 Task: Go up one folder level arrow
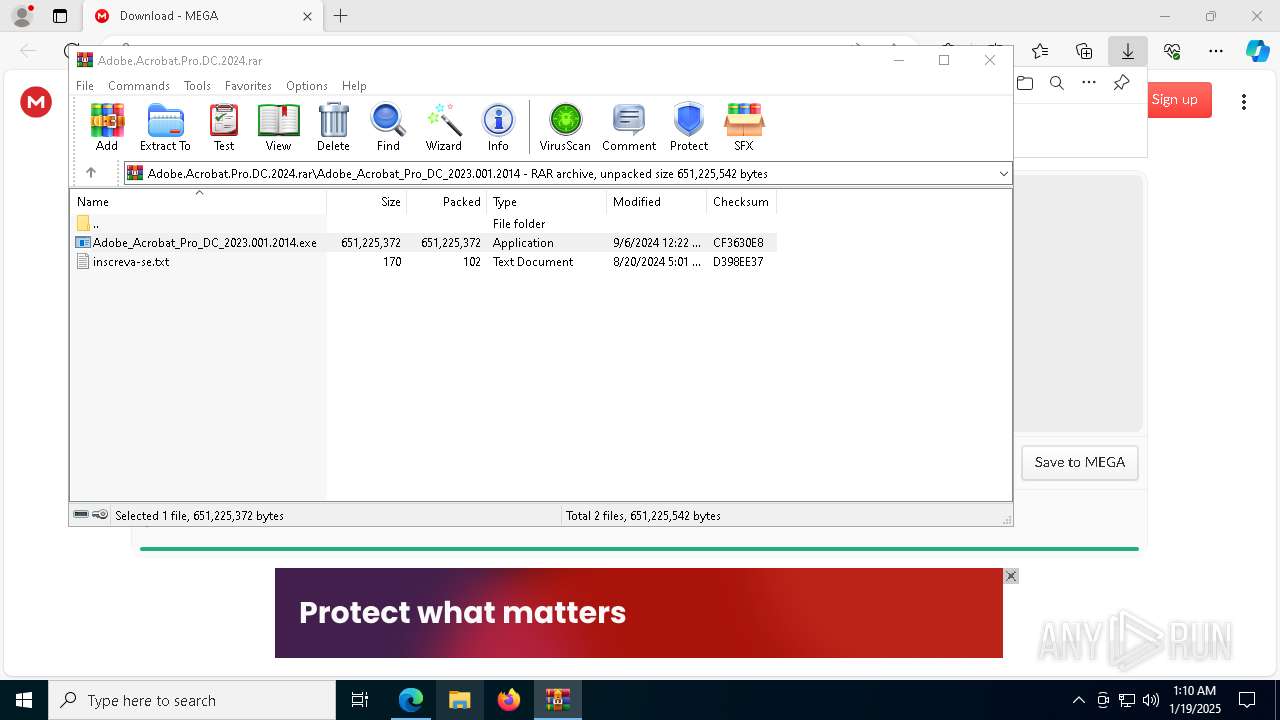pyautogui.click(x=91, y=173)
